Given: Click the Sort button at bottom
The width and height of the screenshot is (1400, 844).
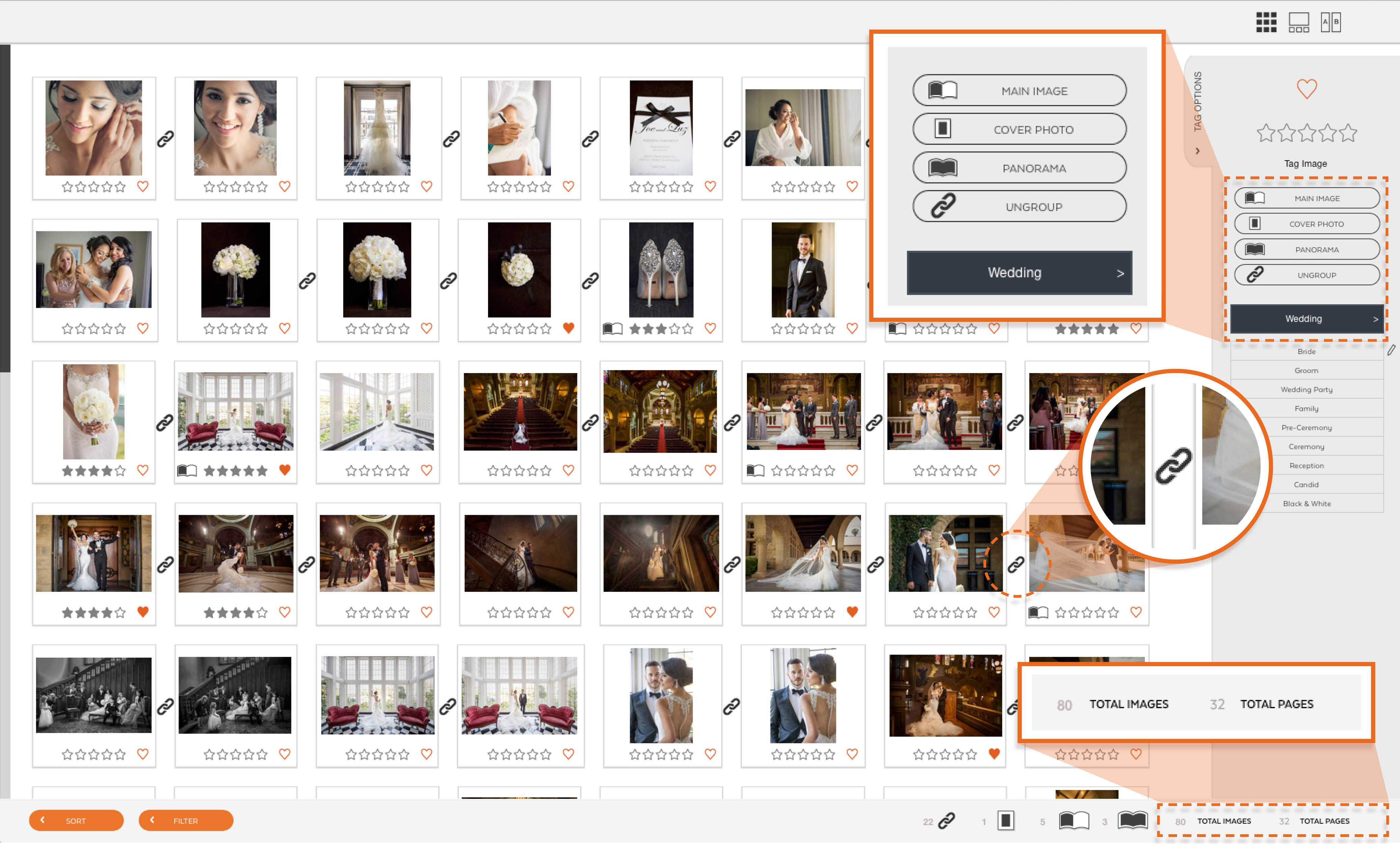Looking at the screenshot, I should tap(75, 820).
